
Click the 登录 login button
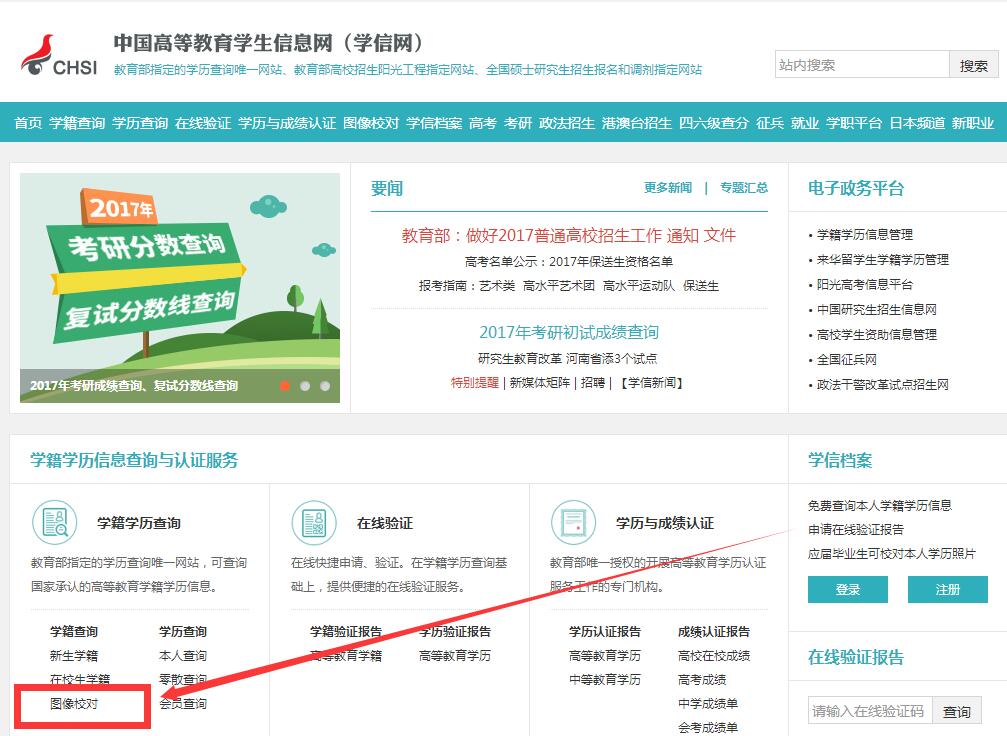pos(847,590)
